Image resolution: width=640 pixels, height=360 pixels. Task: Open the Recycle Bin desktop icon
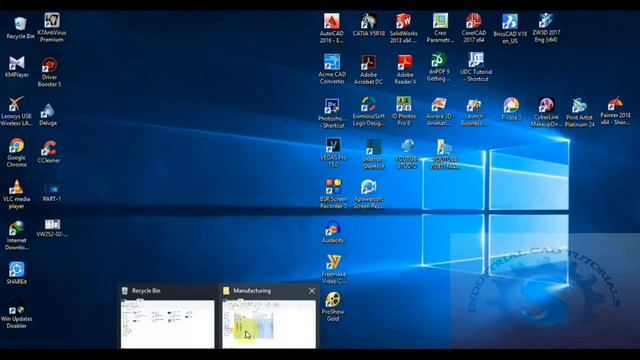click(20, 28)
